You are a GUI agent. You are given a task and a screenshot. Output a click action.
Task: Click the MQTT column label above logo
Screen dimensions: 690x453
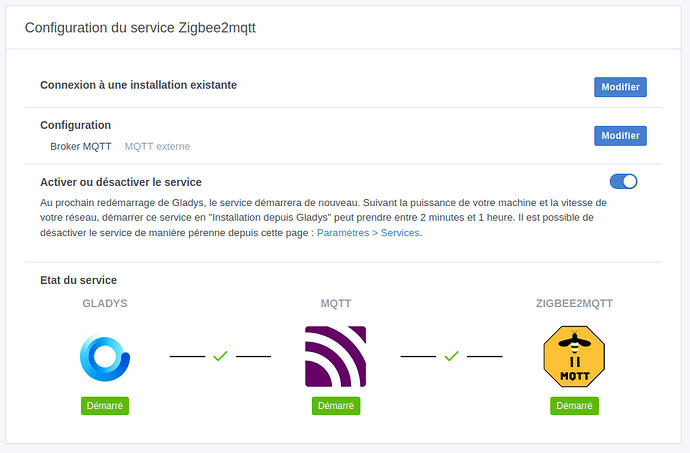coord(335,303)
